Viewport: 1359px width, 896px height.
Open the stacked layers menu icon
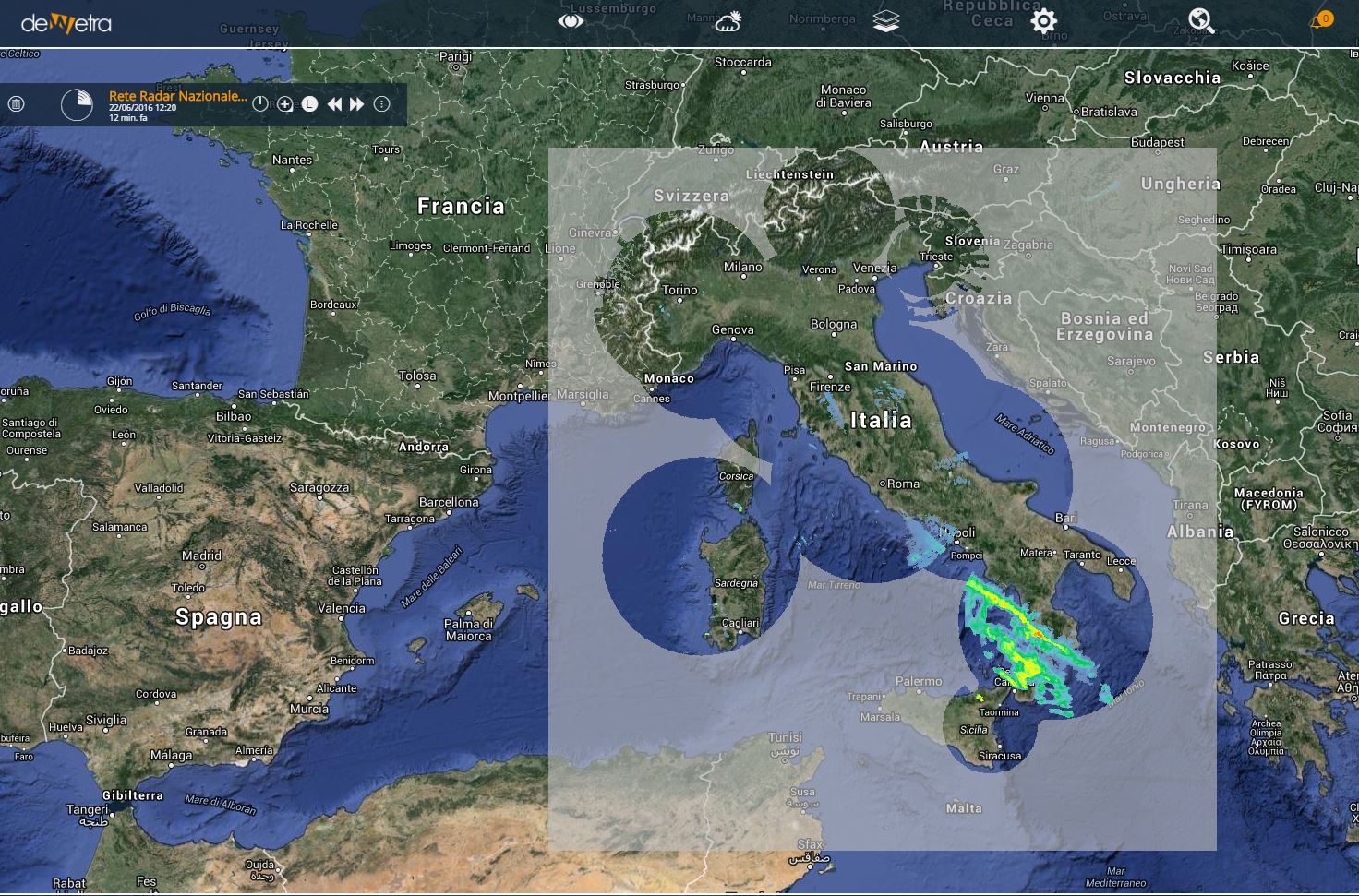coord(886,20)
